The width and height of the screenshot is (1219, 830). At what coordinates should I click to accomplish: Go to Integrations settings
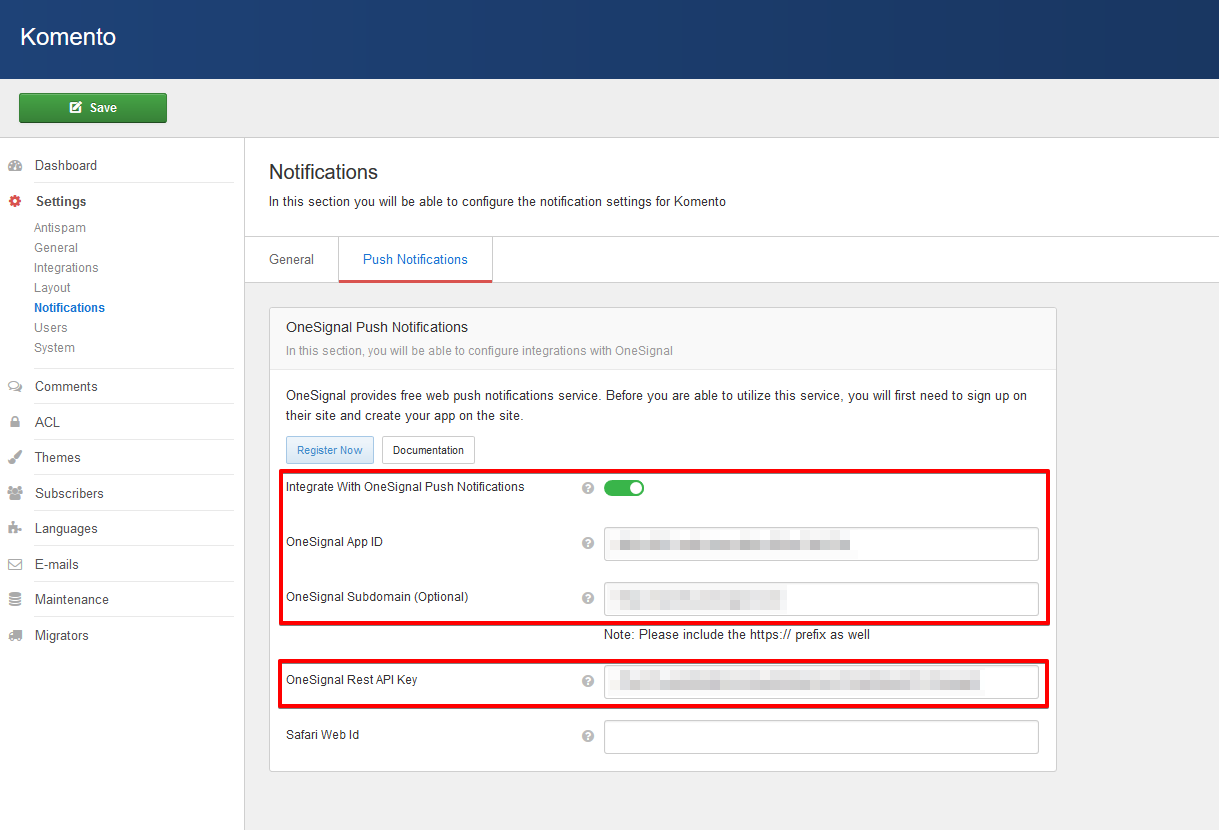click(66, 268)
